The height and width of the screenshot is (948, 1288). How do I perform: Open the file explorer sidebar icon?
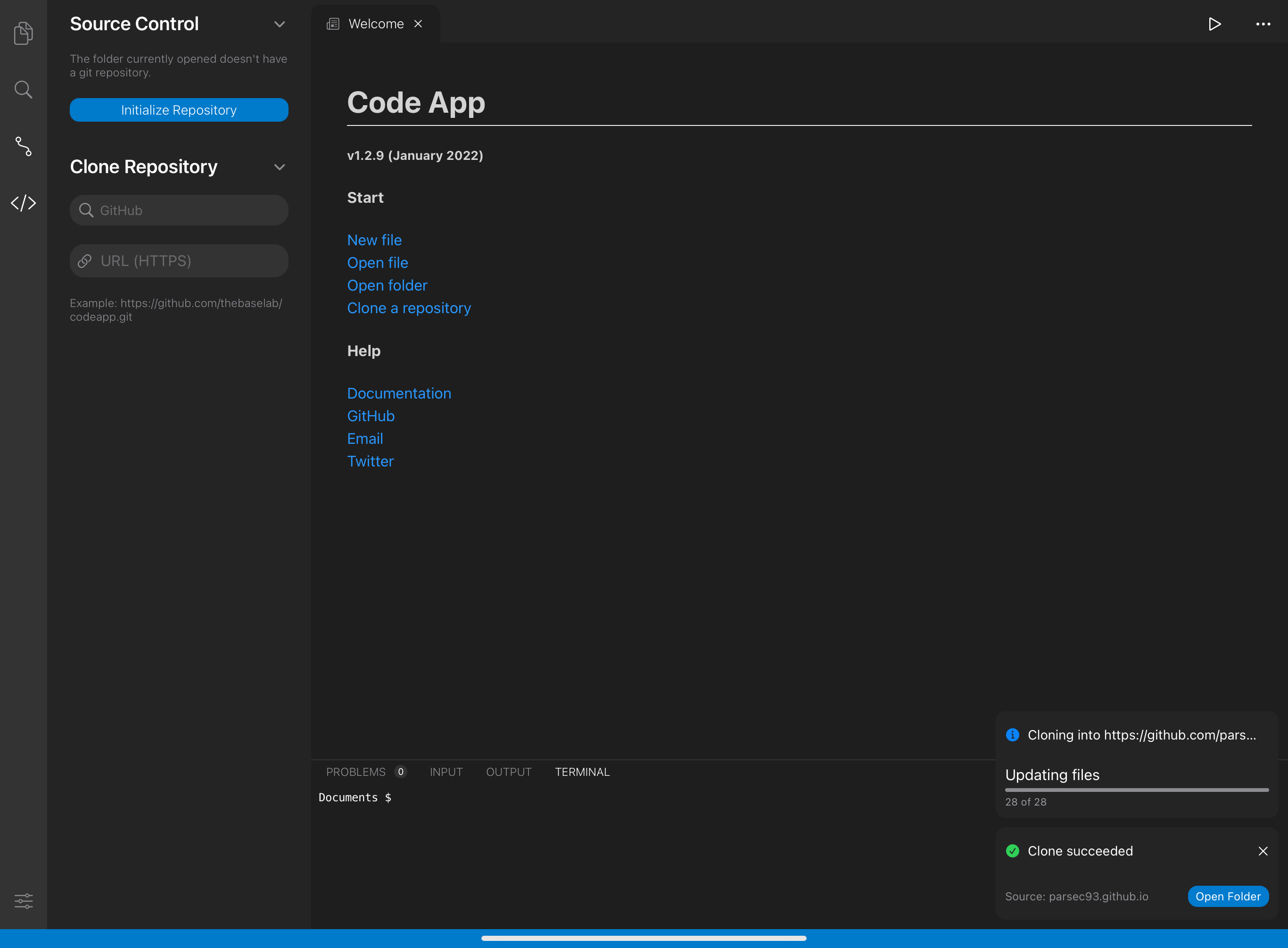tap(23, 33)
